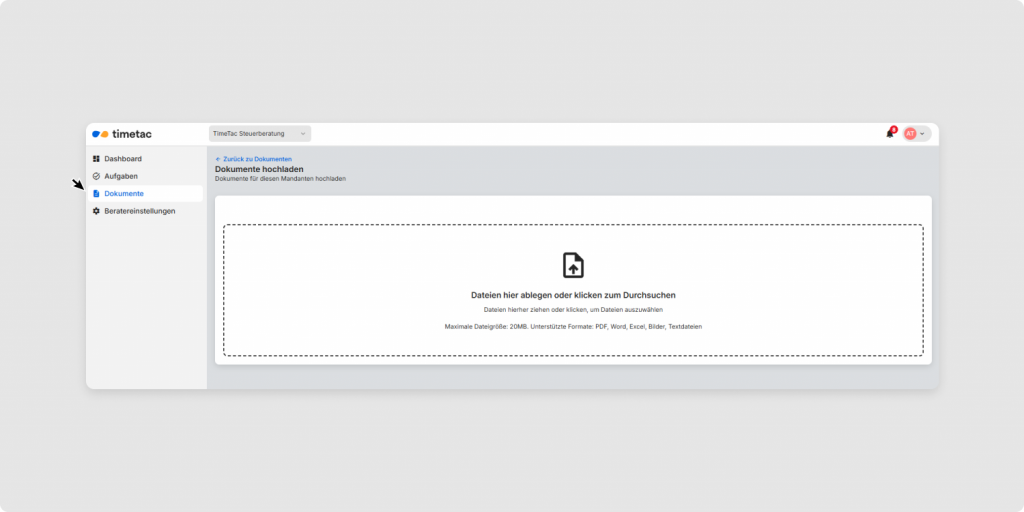
Task: Open Beratereinstellungen settings page
Action: [140, 211]
